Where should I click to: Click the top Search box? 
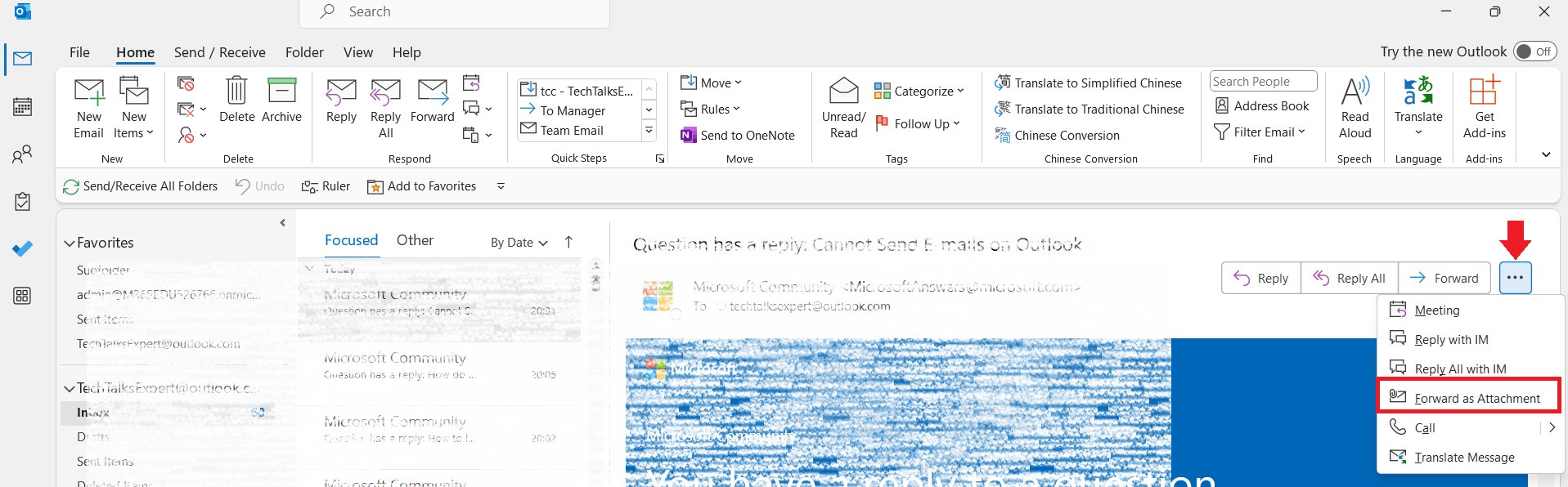click(455, 11)
